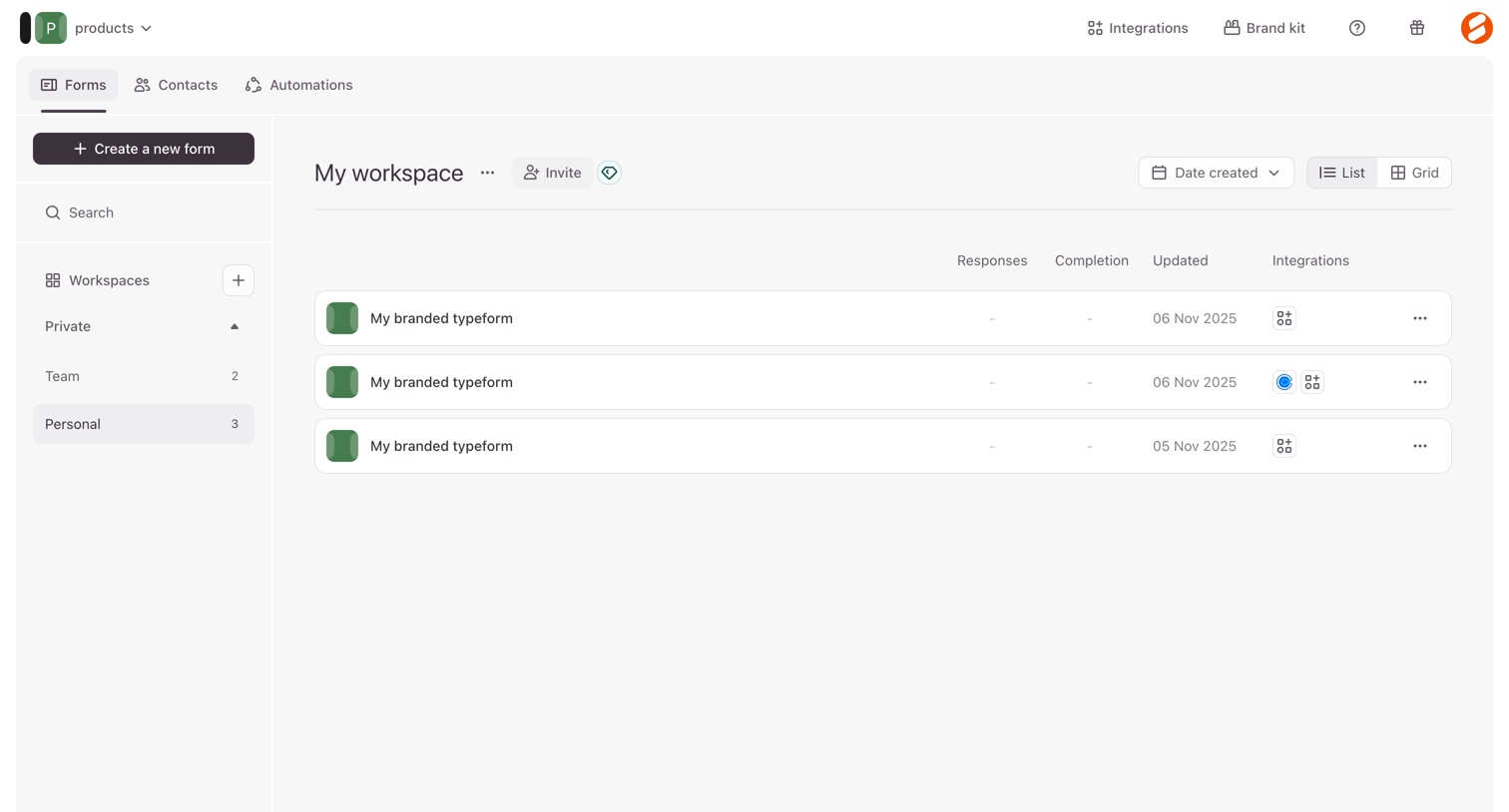Click the thumbnail of the form with the blue integration icon
The width and height of the screenshot is (1509, 812).
[342, 382]
